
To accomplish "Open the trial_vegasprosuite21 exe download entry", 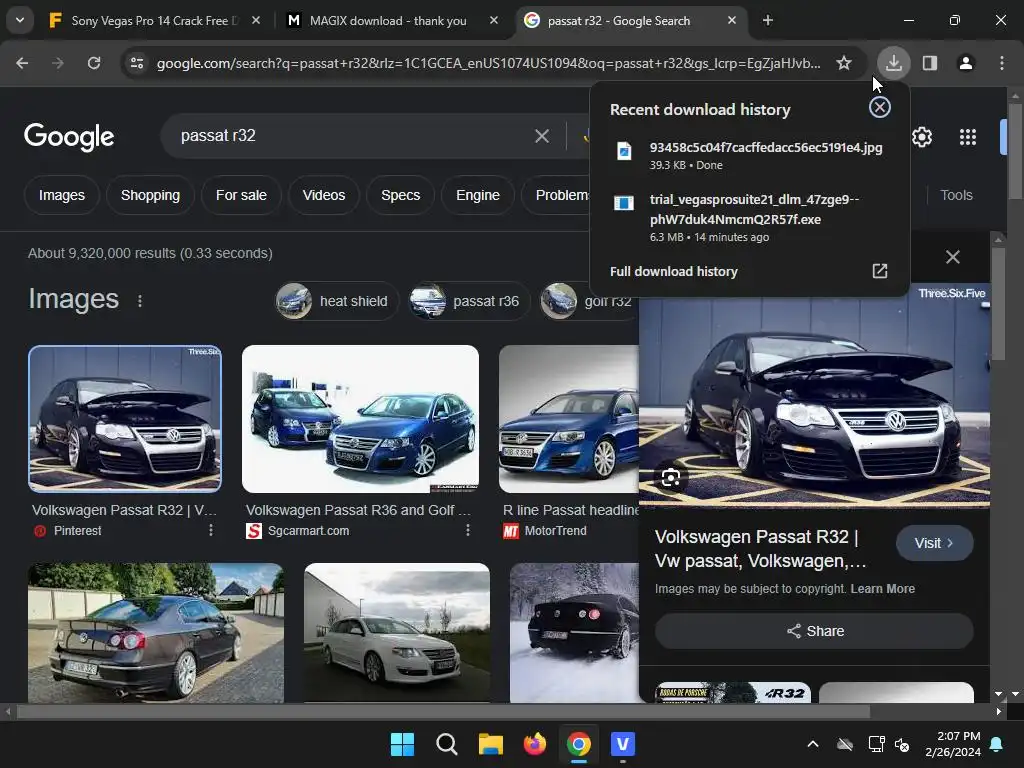I will [x=750, y=217].
